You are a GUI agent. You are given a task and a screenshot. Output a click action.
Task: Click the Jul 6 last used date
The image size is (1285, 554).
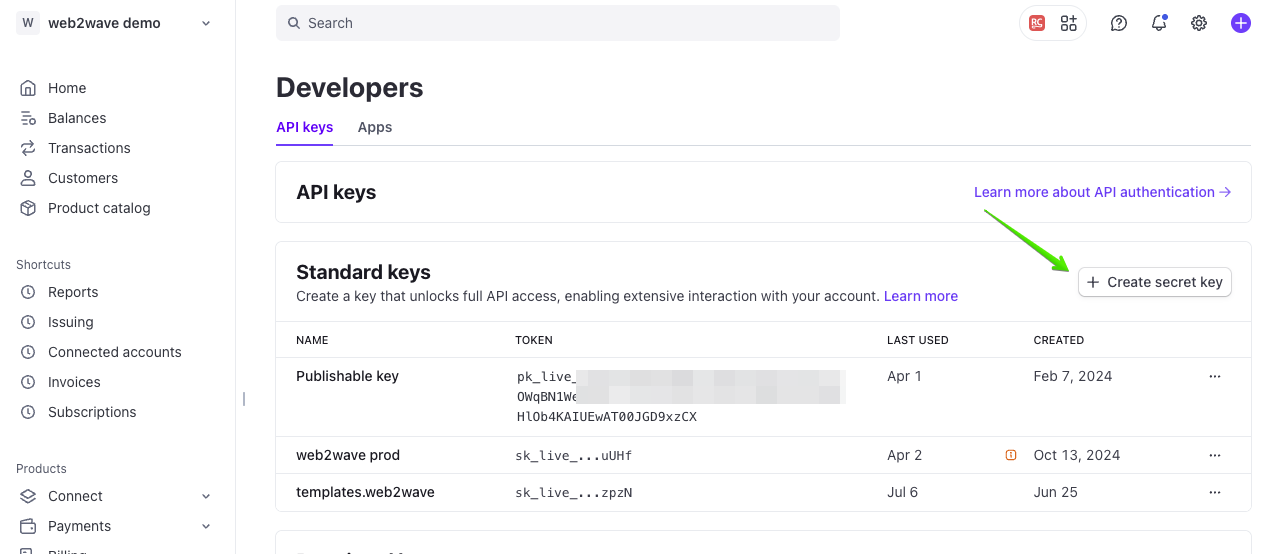click(x=902, y=492)
